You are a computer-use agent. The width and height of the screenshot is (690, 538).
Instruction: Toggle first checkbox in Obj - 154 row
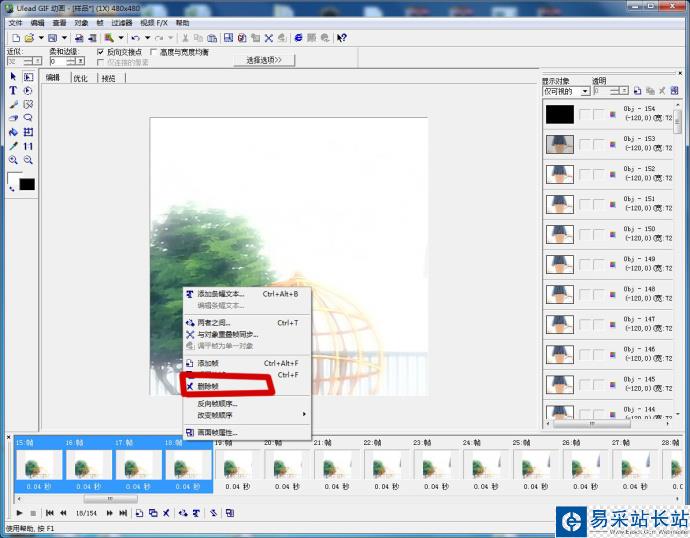[585, 114]
